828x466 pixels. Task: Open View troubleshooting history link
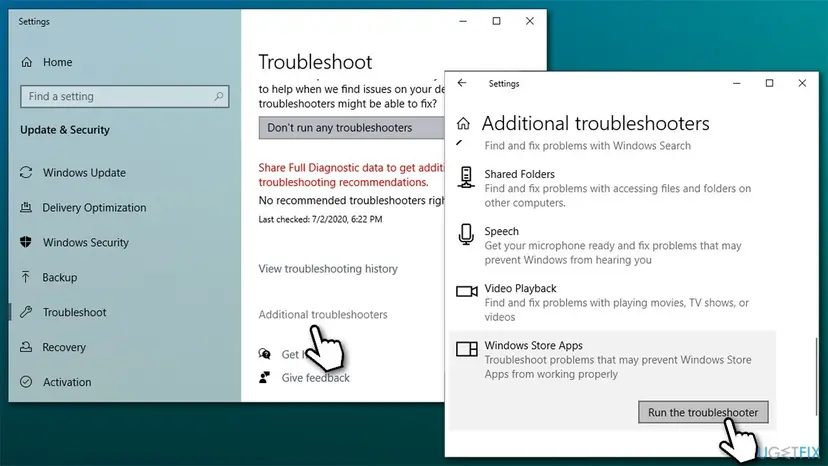pyautogui.click(x=328, y=268)
